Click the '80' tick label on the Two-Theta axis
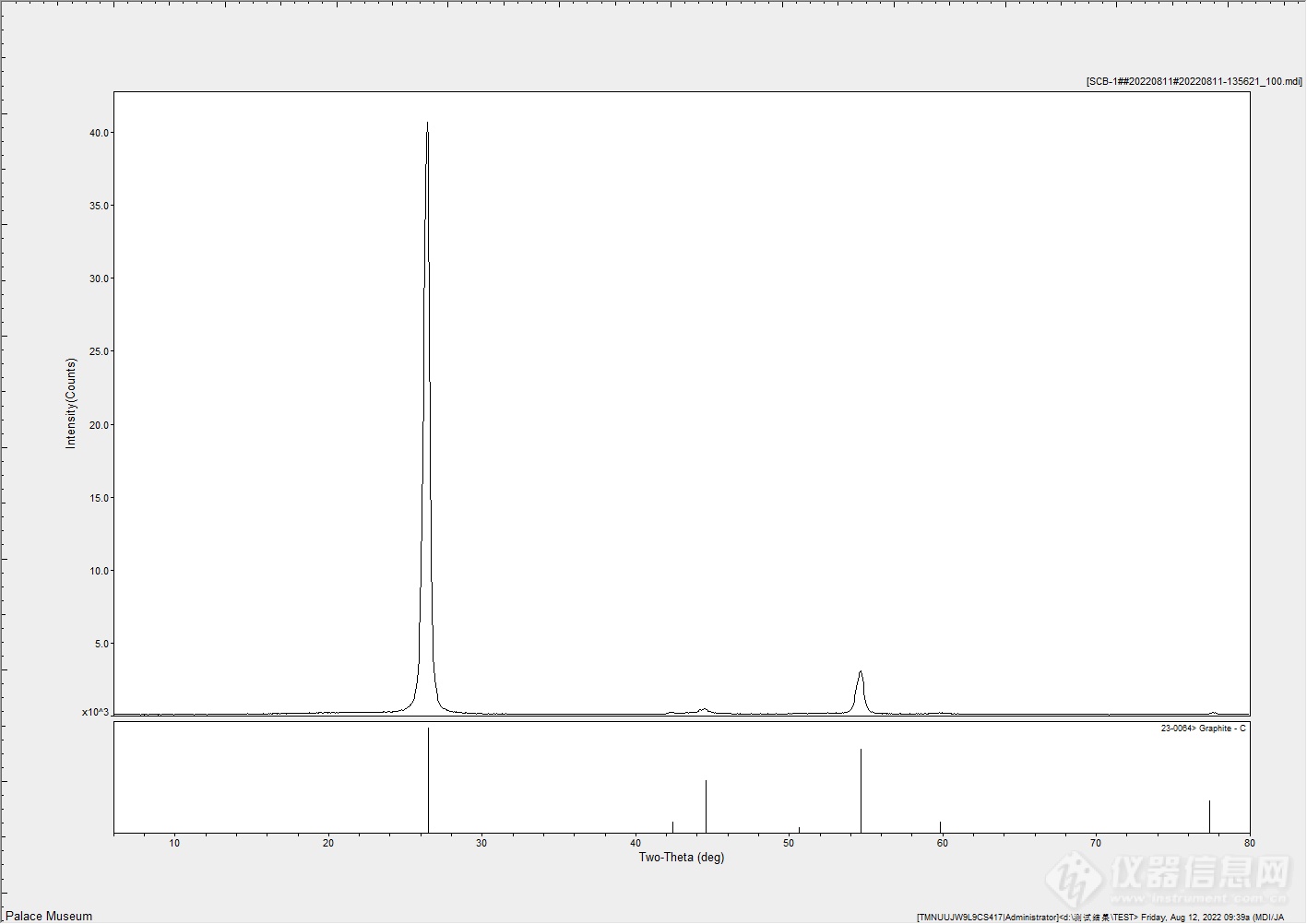This screenshot has height=924, width=1307. (1249, 843)
